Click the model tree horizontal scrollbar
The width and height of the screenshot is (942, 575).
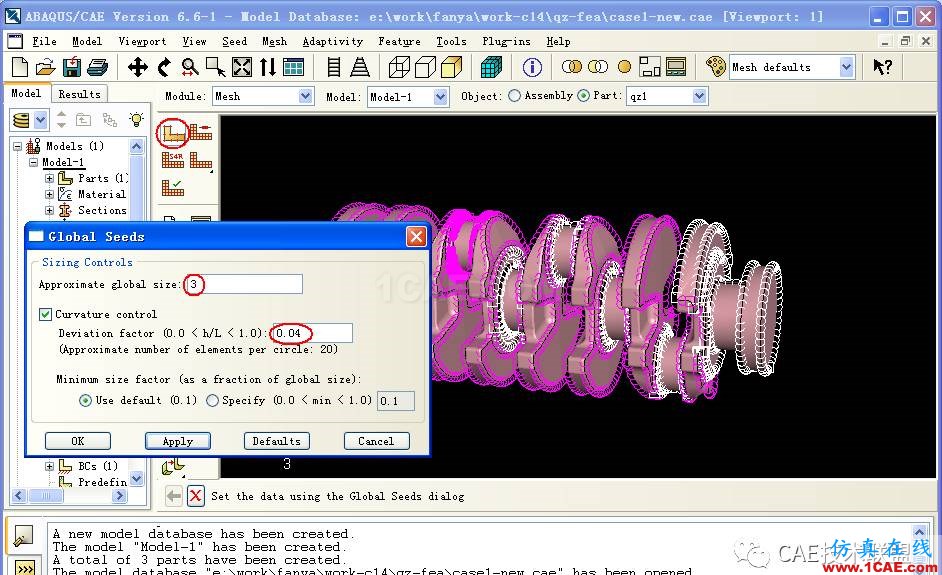(x=69, y=496)
